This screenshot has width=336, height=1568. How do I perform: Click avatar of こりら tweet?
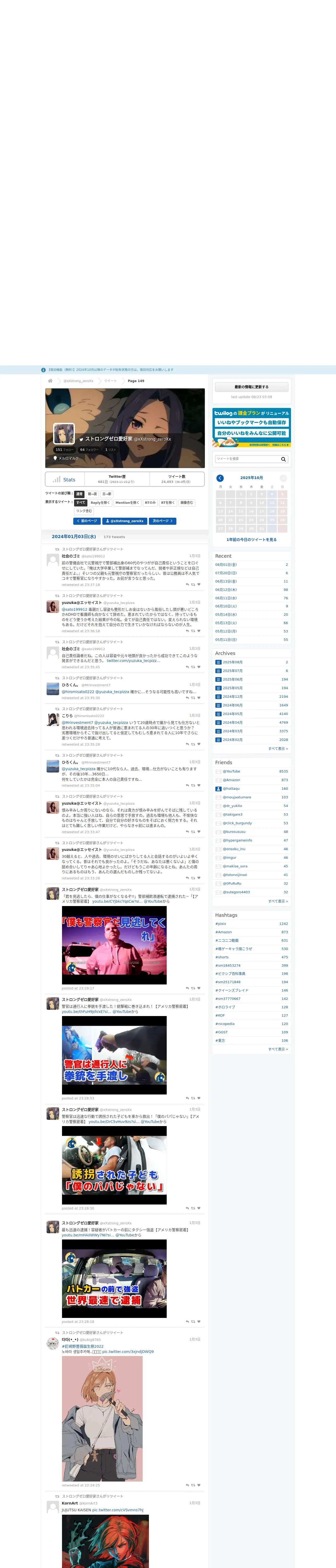point(53,720)
